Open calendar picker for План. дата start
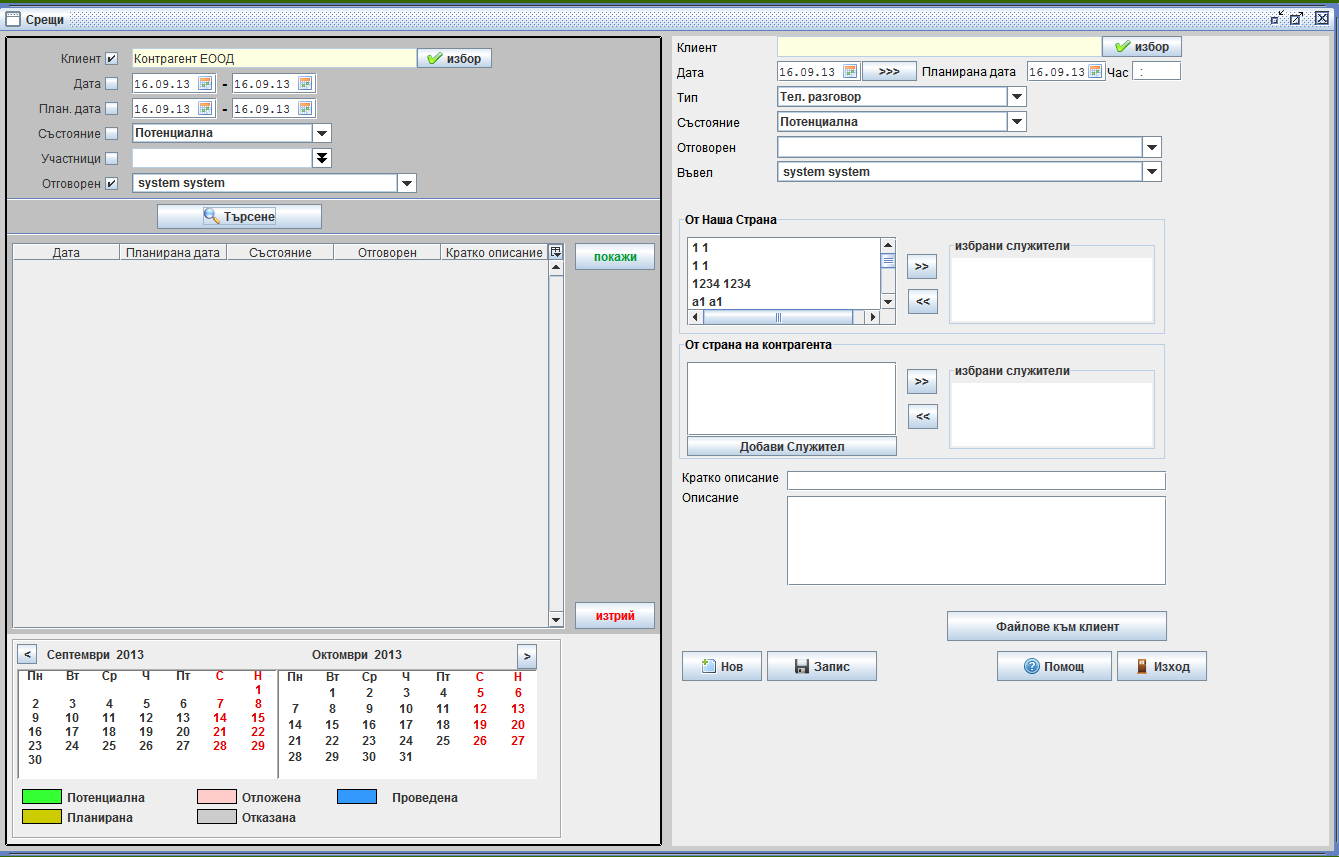Viewport: 1339px width, 857px height. (205, 109)
